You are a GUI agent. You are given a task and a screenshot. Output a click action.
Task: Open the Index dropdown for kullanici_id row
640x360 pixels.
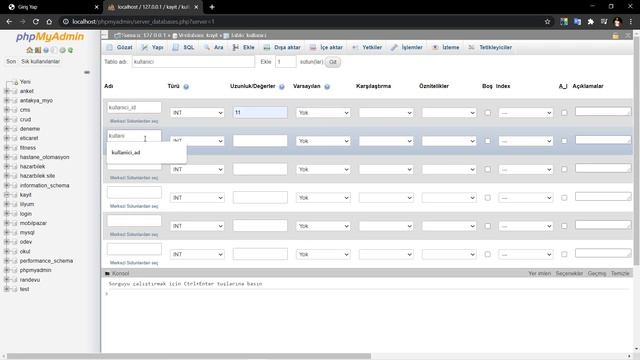526,113
